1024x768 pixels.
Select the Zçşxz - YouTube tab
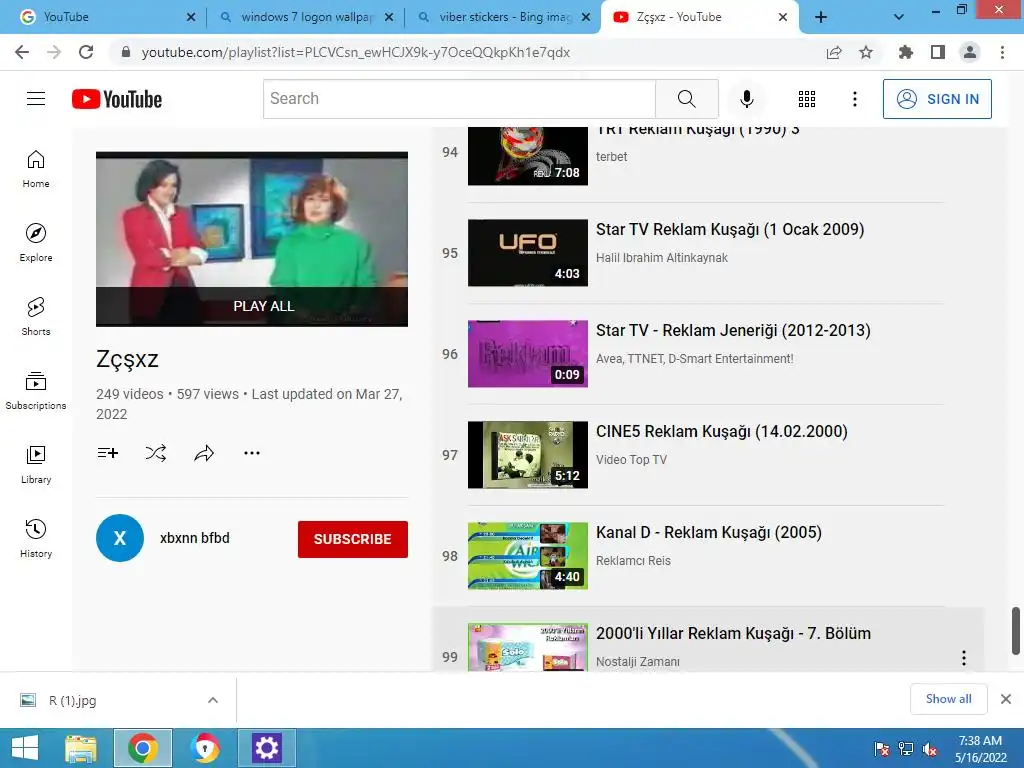699,17
